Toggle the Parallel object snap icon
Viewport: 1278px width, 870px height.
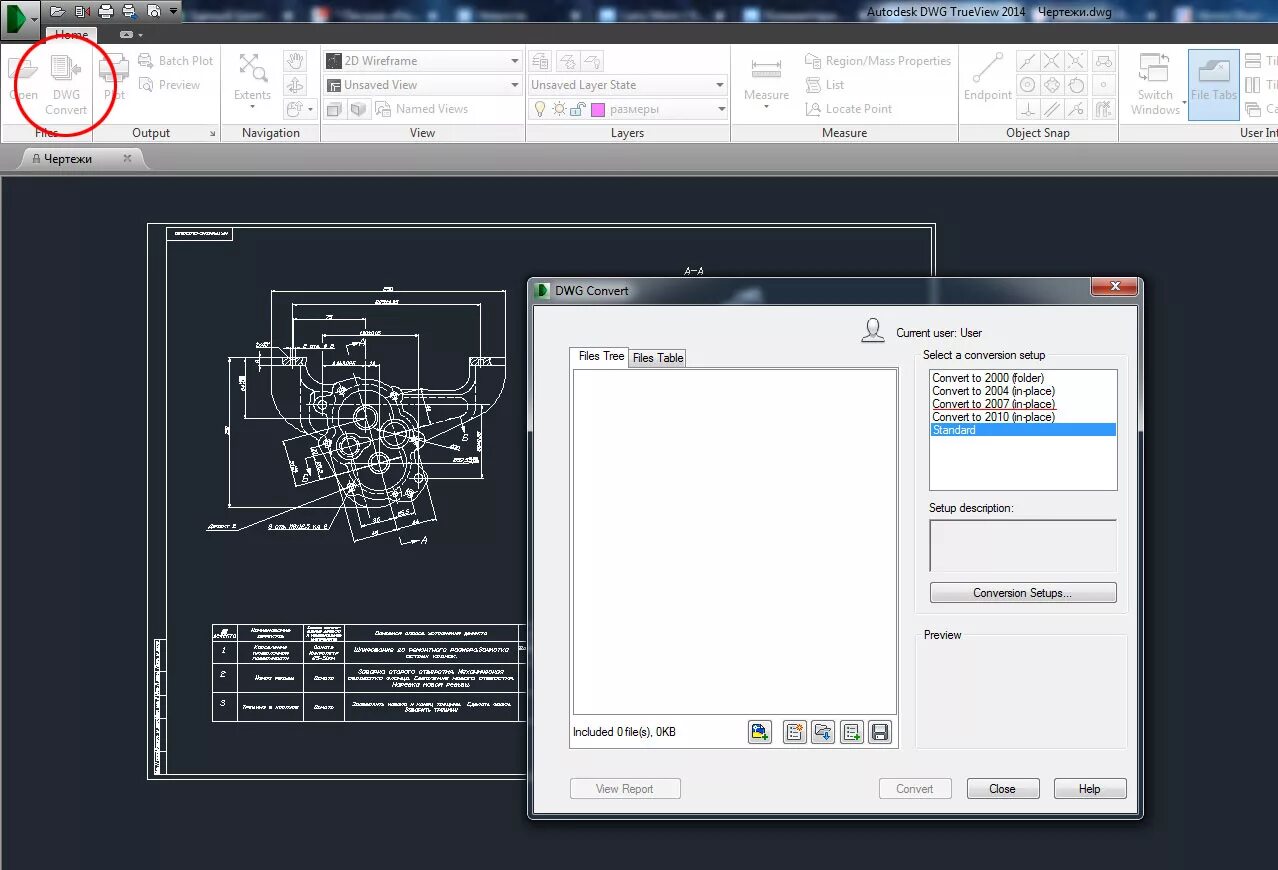(x=1051, y=109)
